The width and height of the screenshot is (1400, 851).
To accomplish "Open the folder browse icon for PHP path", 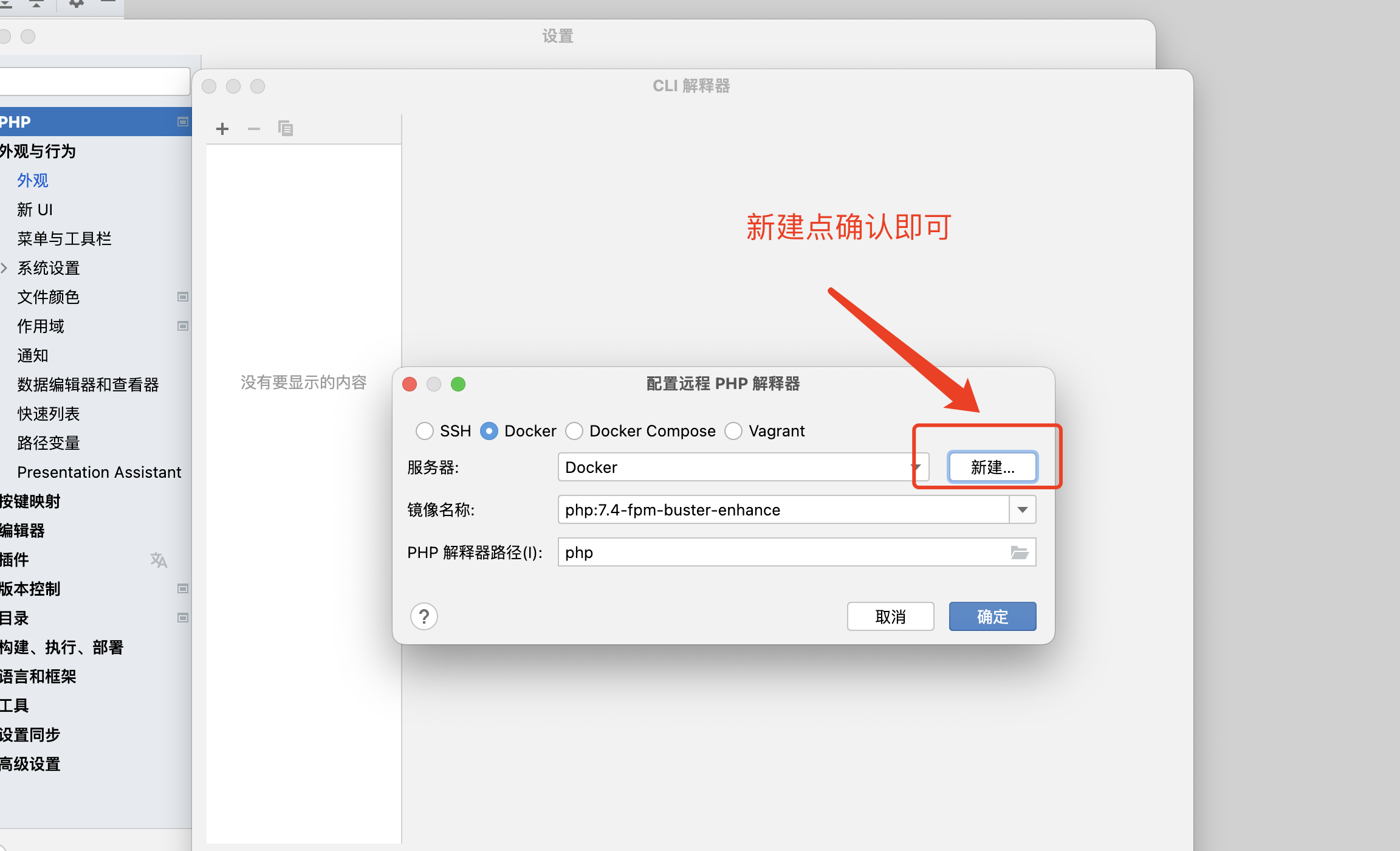I will point(1019,553).
